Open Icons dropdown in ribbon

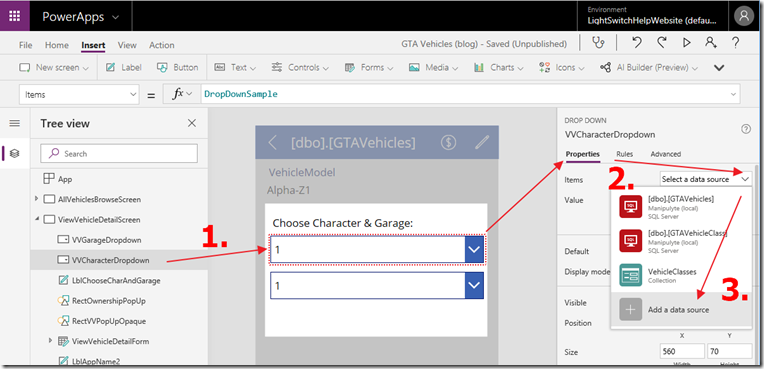coord(563,67)
